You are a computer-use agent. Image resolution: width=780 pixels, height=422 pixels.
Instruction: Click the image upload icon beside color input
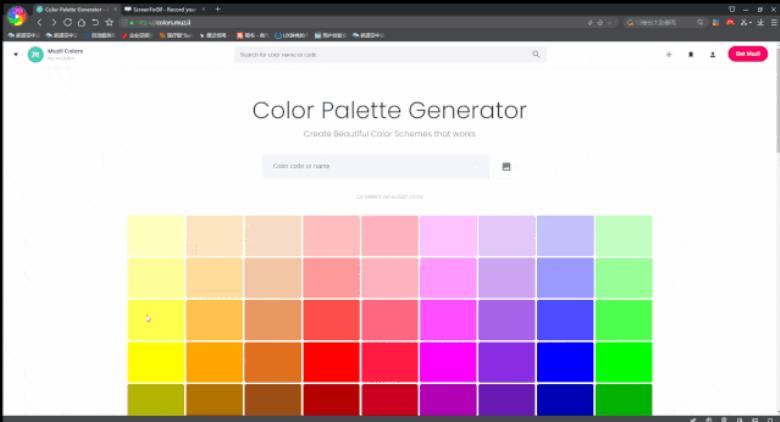(506, 166)
